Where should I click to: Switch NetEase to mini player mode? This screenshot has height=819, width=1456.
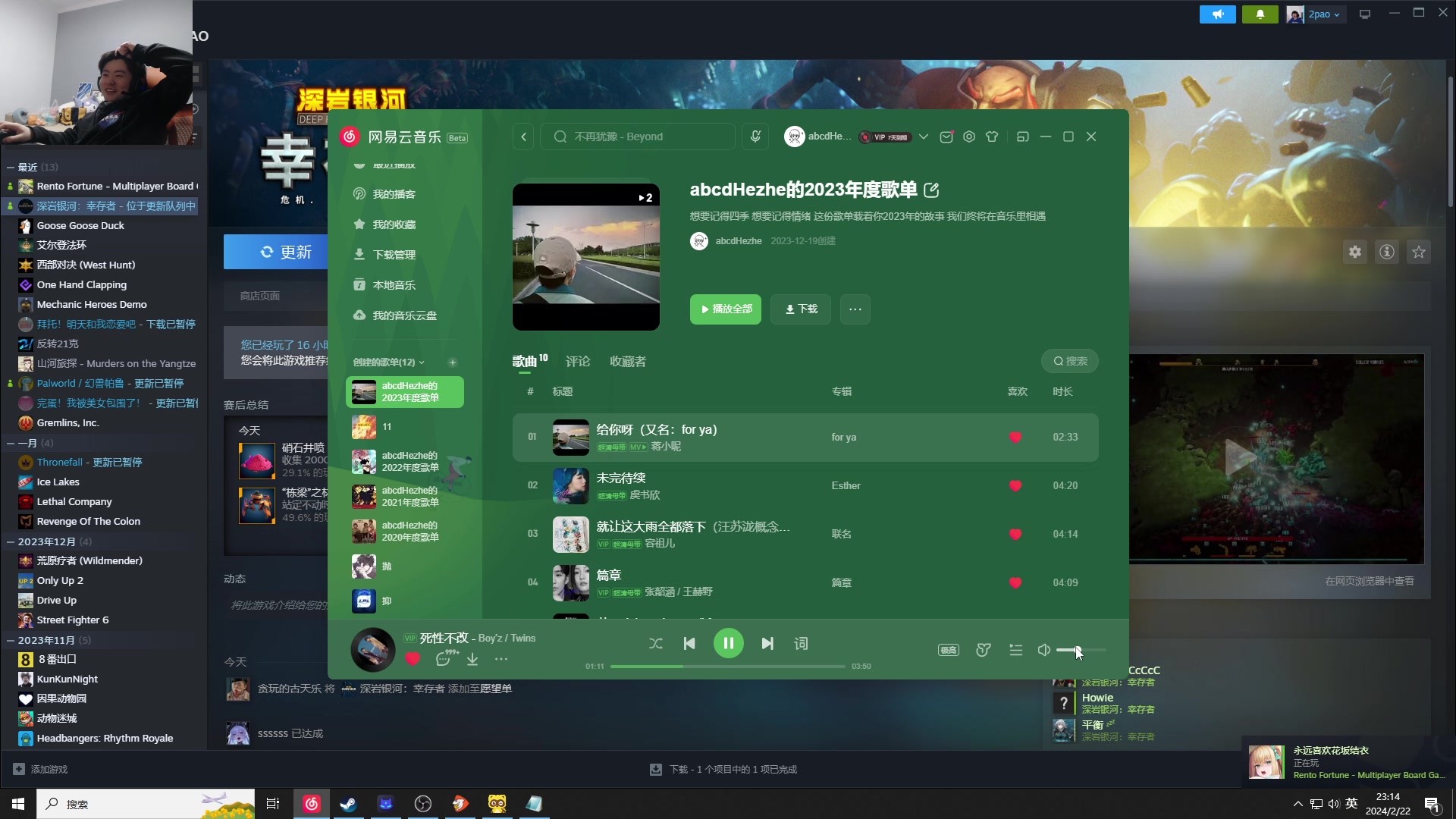tap(1022, 136)
